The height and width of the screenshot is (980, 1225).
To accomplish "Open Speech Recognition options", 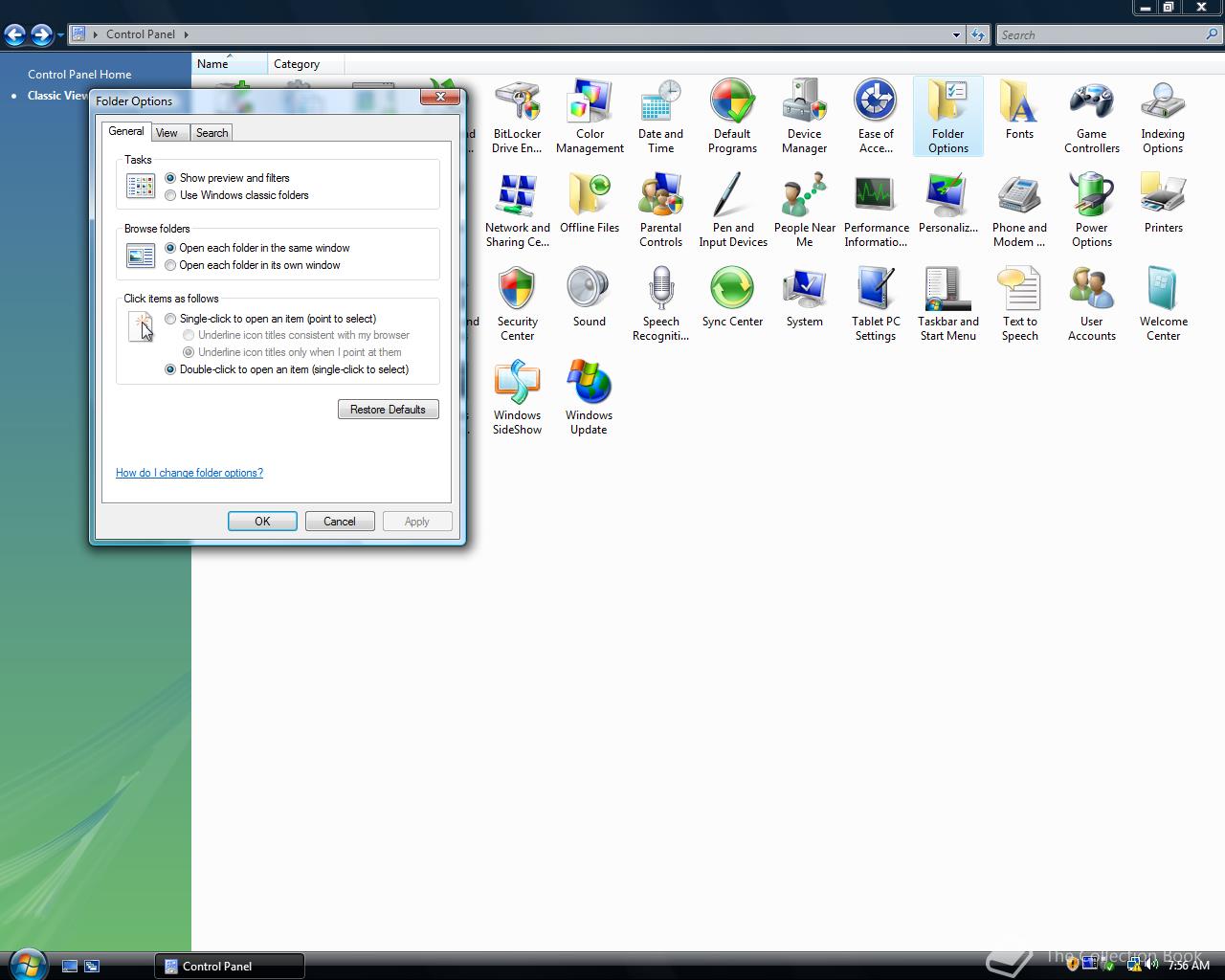I will [660, 304].
